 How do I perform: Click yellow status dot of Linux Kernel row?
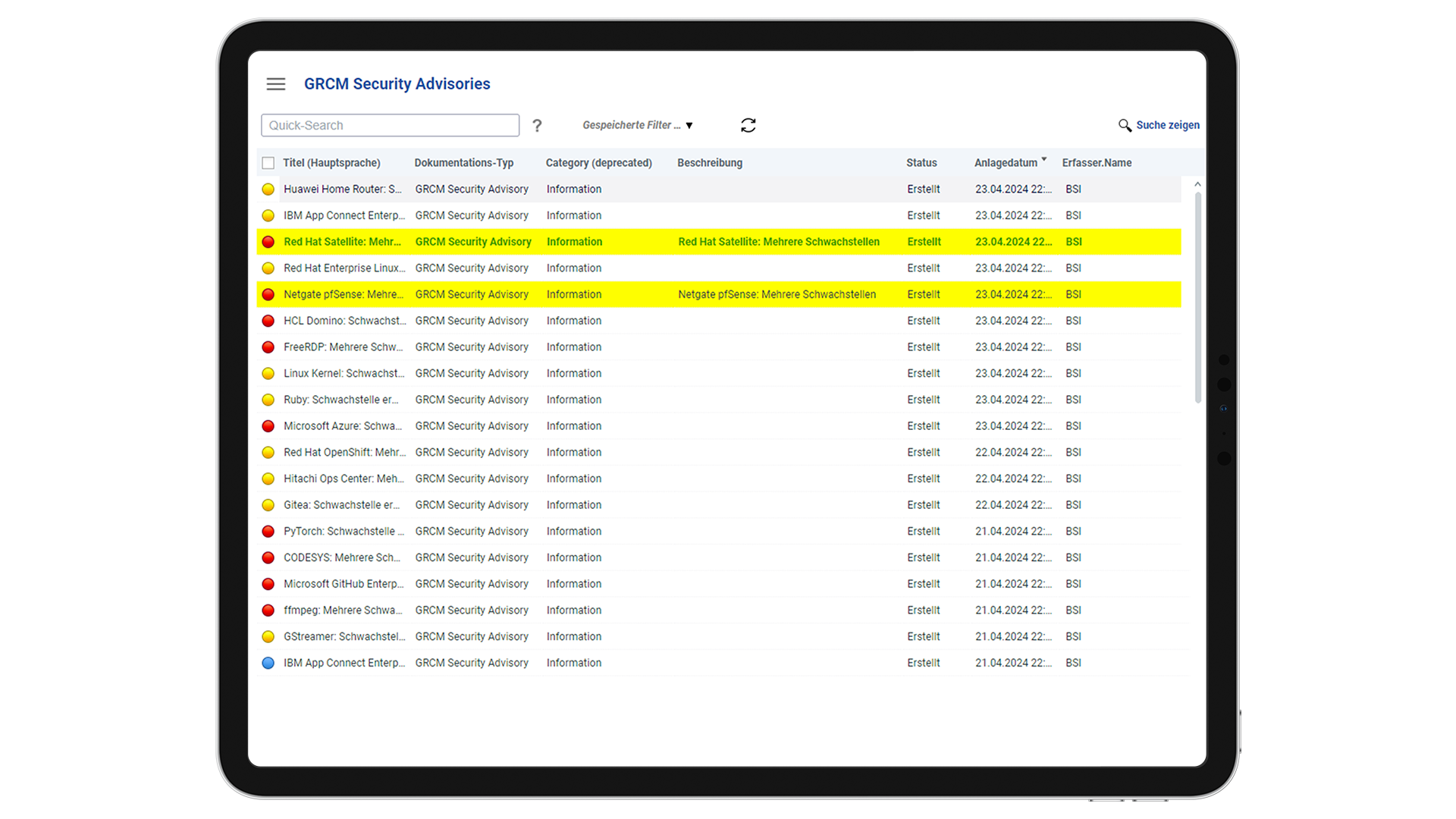click(268, 373)
